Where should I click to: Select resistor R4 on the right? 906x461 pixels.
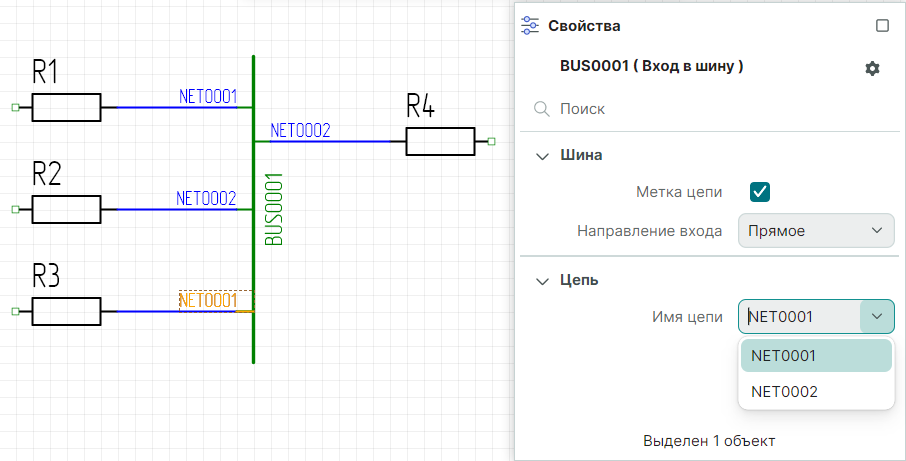pyautogui.click(x=440, y=142)
